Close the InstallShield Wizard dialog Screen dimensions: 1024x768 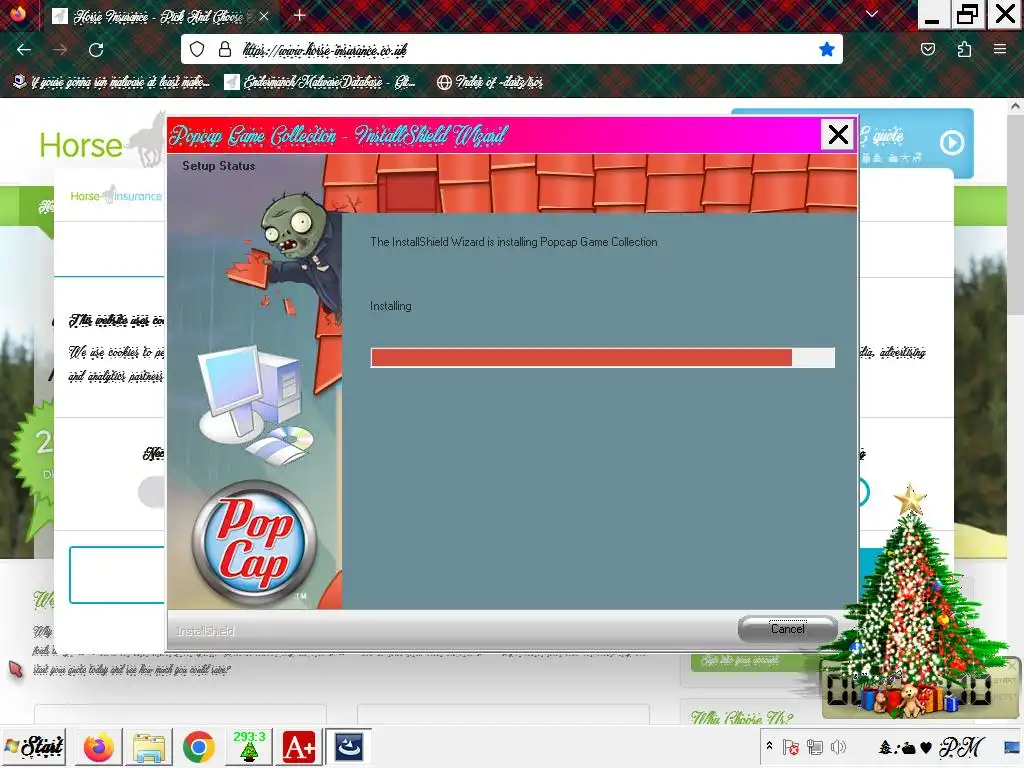pos(838,135)
